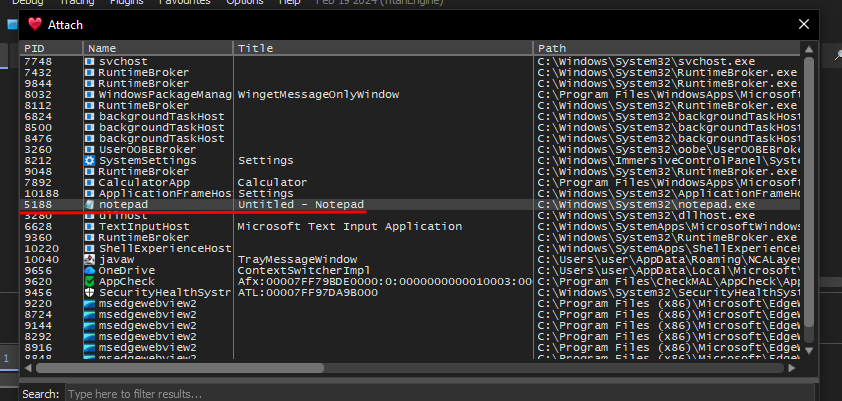Image resolution: width=842 pixels, height=401 pixels.
Task: Click the red heart Attach dialog icon
Action: point(35,24)
